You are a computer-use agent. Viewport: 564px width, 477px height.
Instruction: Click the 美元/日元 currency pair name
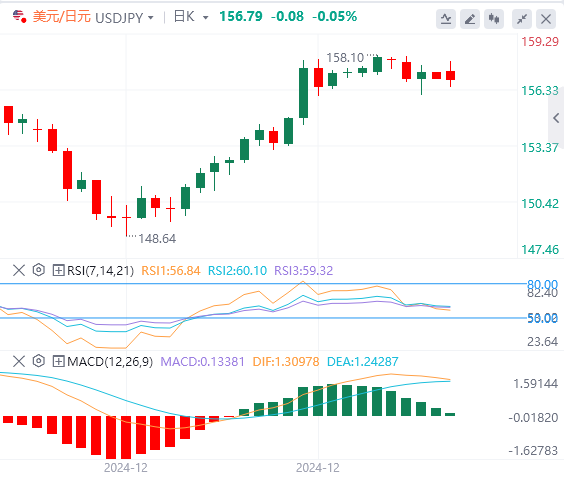tap(62, 17)
